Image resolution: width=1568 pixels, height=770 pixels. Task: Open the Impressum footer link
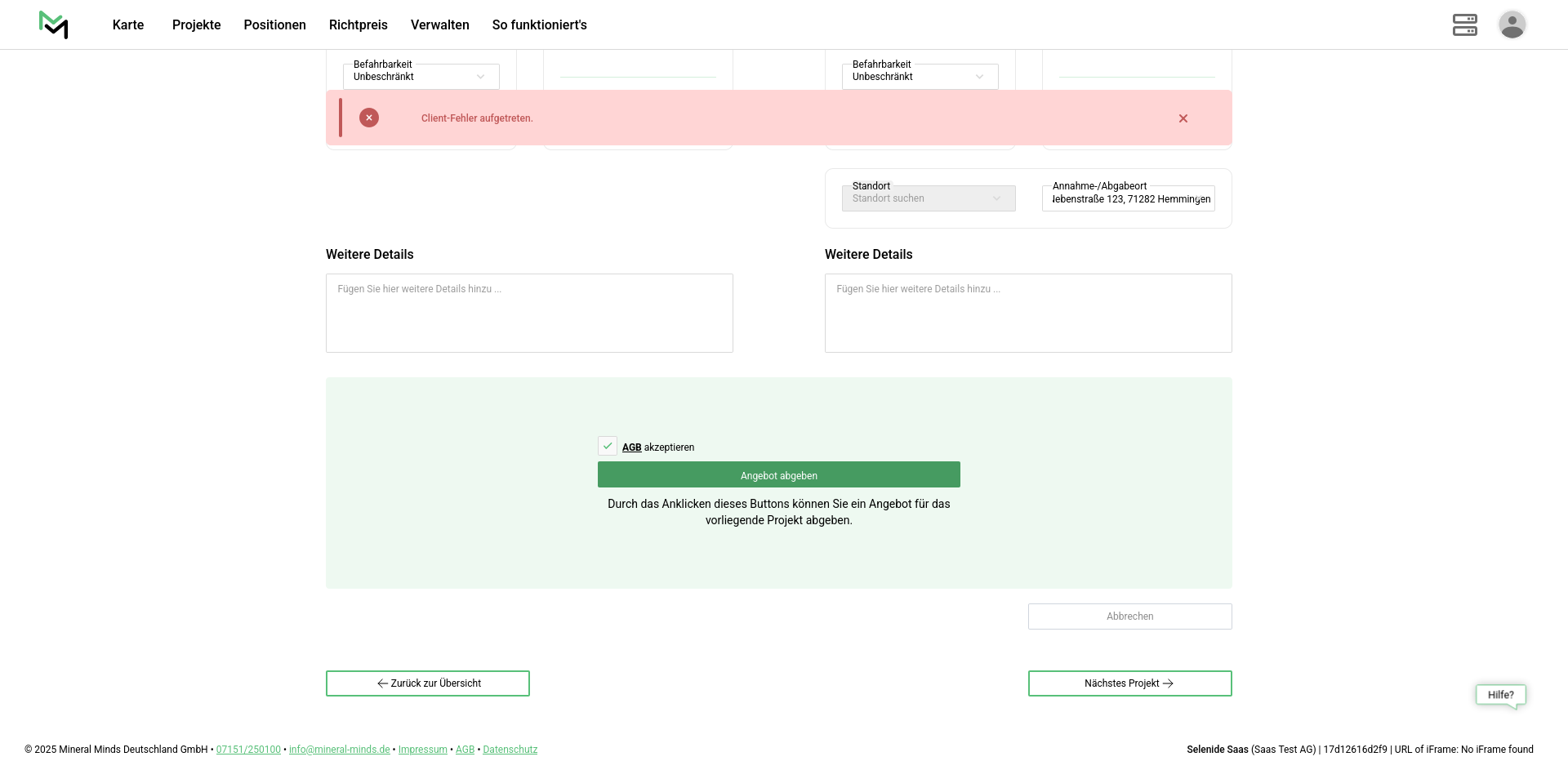coord(422,750)
